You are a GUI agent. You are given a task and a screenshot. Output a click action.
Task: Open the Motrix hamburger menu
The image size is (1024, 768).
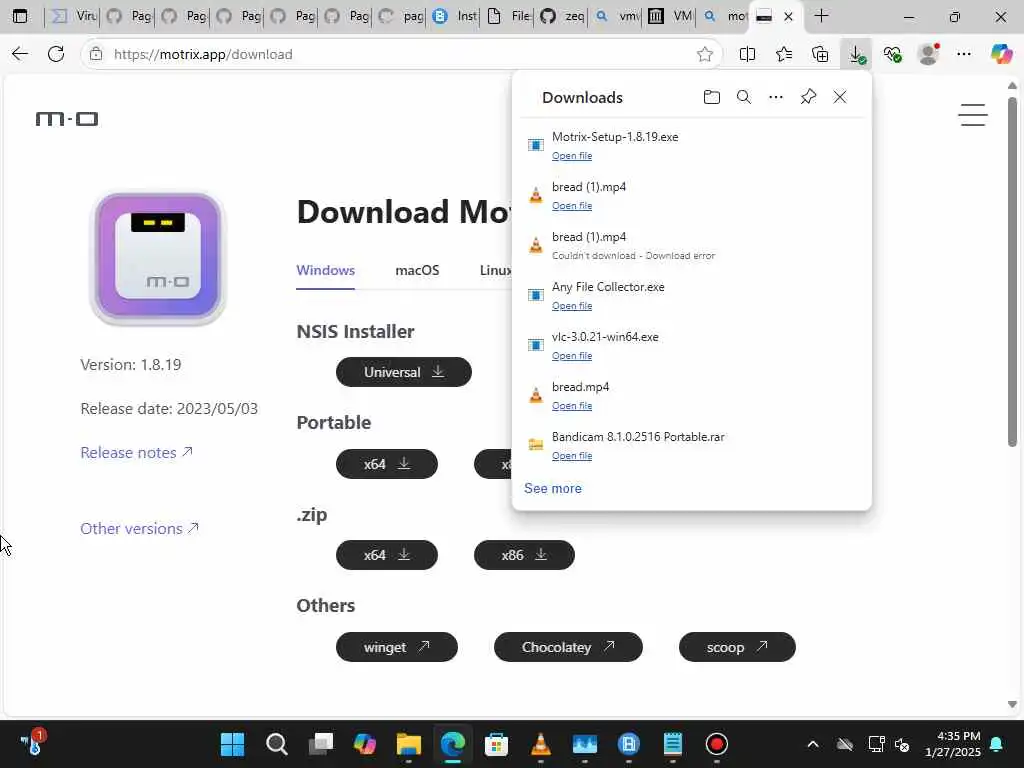(x=972, y=115)
